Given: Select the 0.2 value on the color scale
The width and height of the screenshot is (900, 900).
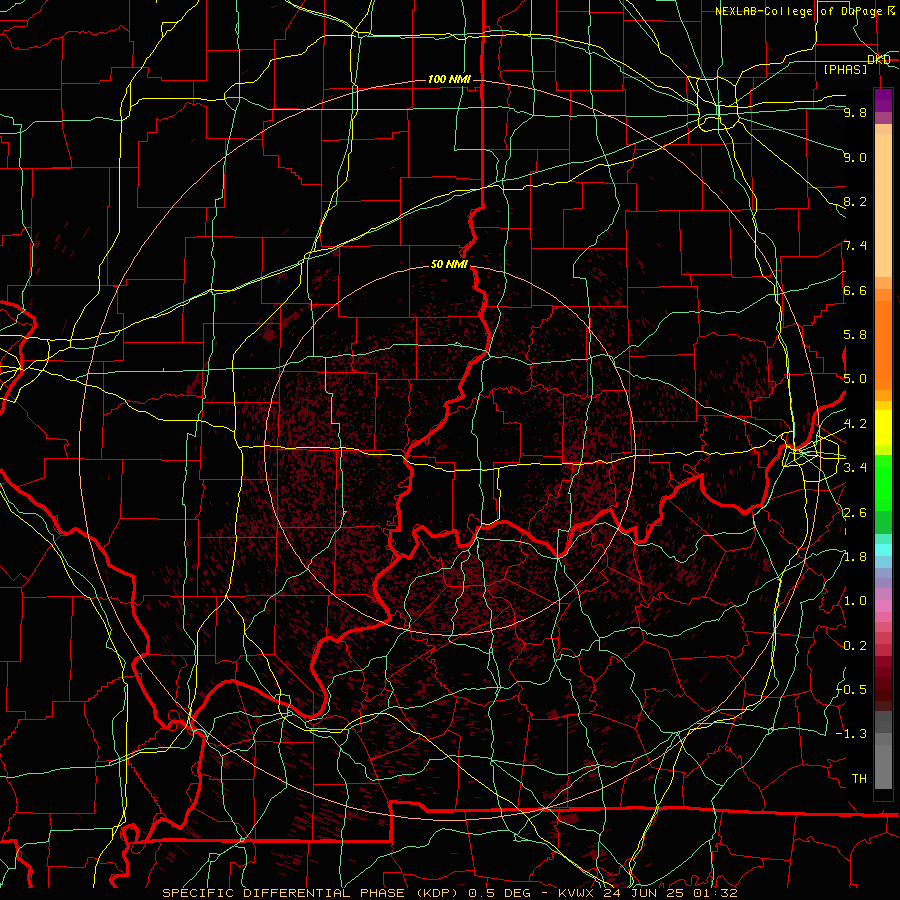Looking at the screenshot, I should tap(855, 646).
